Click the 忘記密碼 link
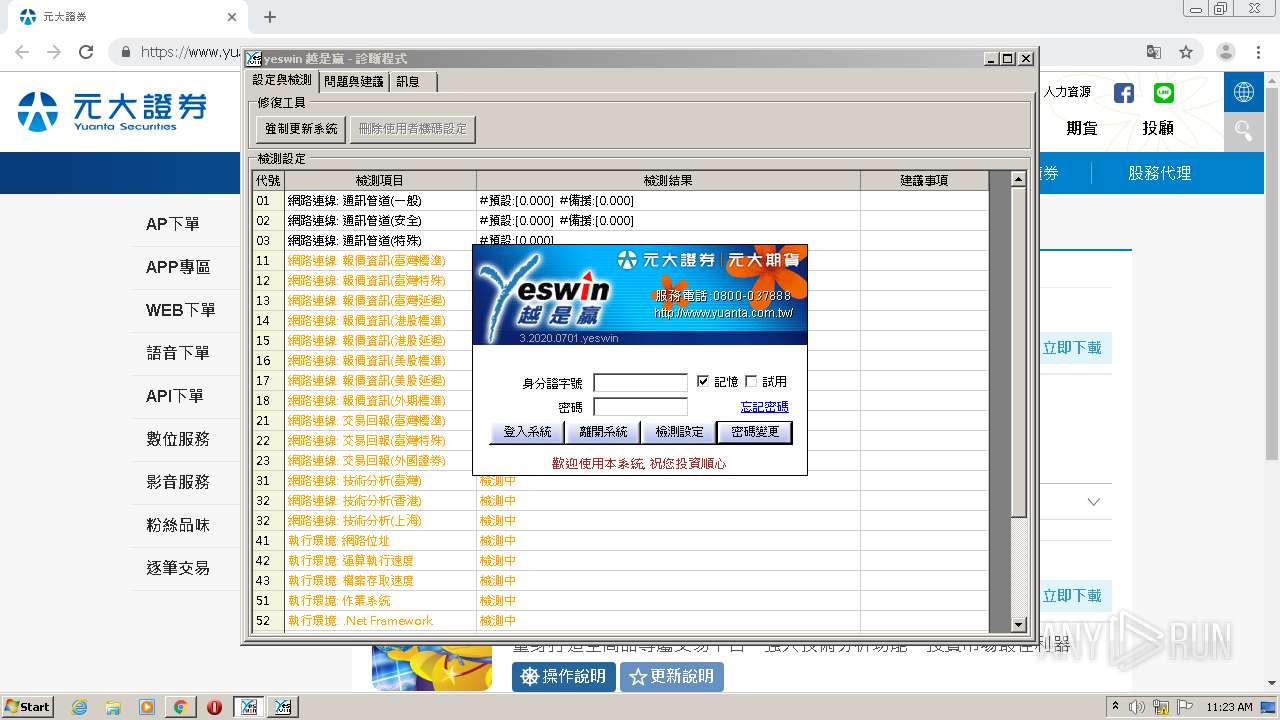The width and height of the screenshot is (1280, 720). click(x=764, y=407)
